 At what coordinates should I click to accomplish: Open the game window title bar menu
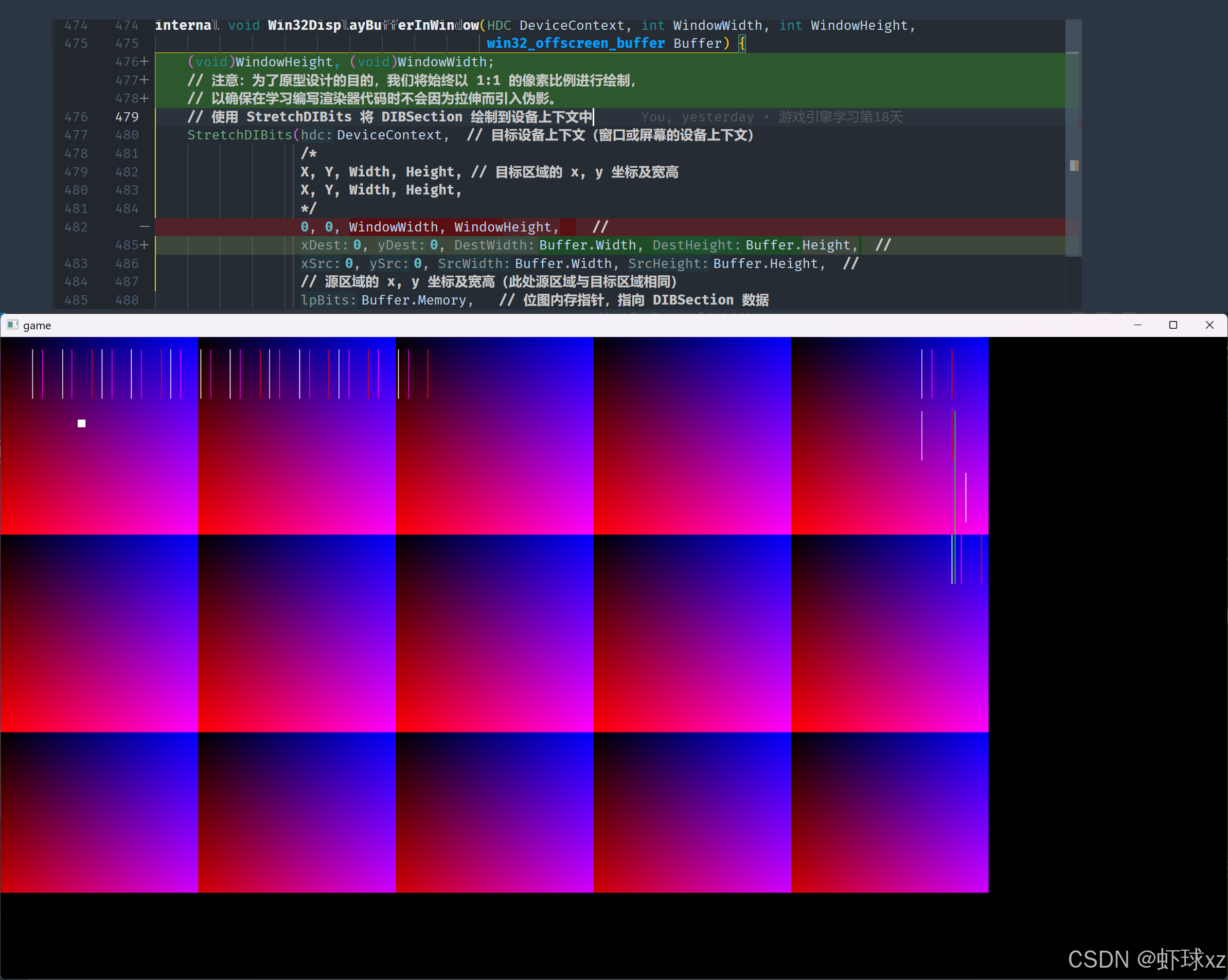[x=14, y=325]
